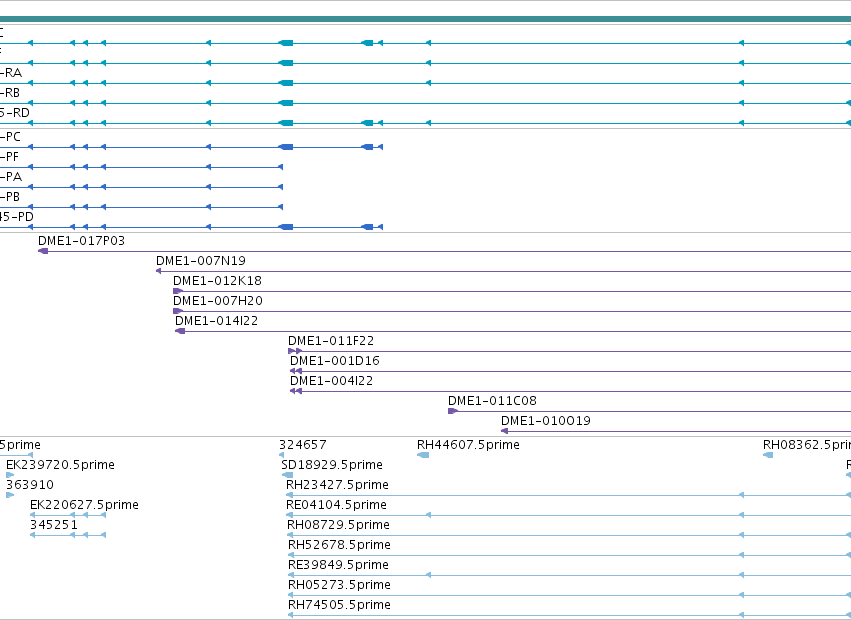Select the DME1-007H20 label
The height and width of the screenshot is (620, 851).
(218, 301)
